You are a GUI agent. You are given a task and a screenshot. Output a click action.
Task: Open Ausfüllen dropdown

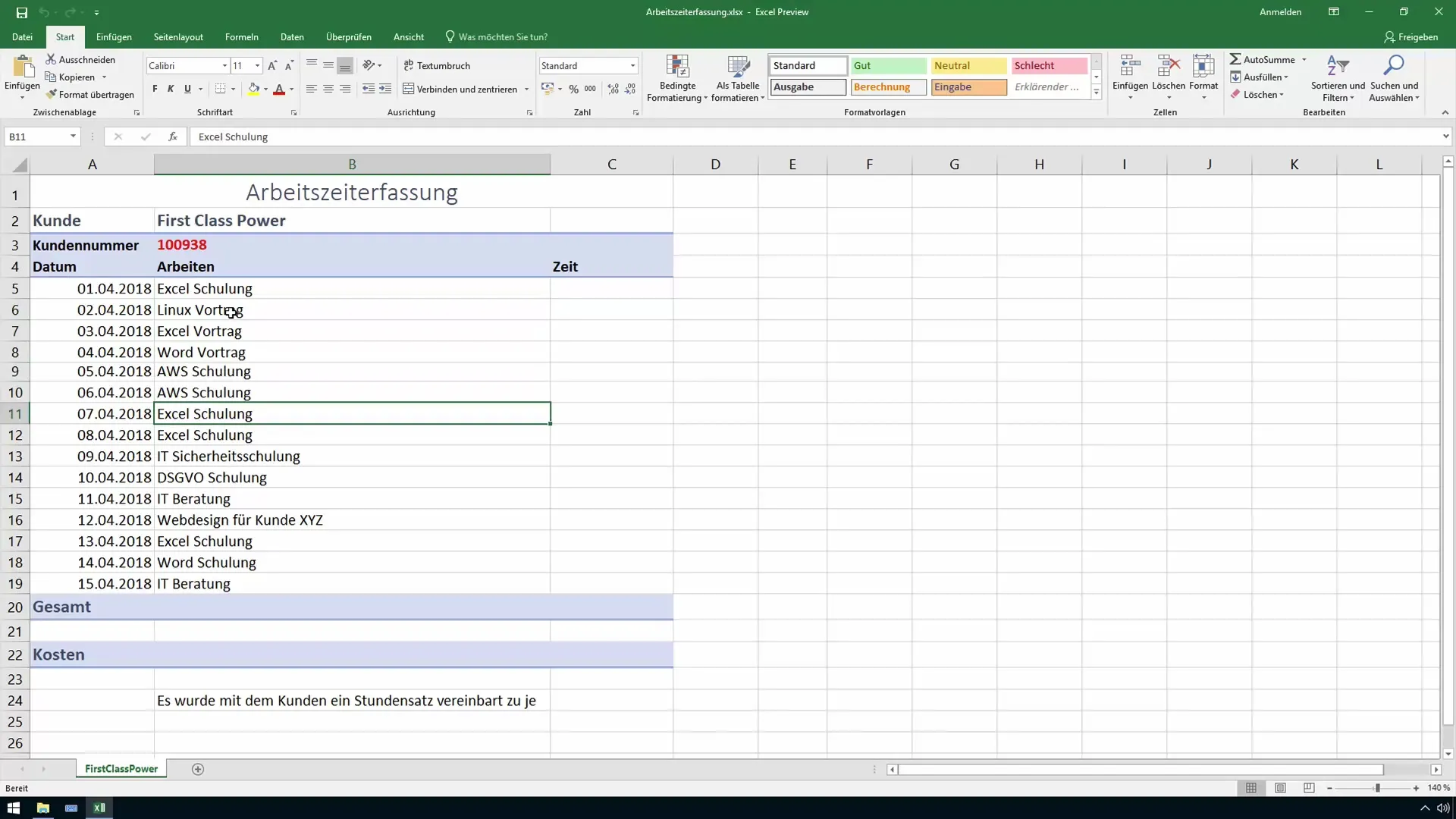(1260, 77)
